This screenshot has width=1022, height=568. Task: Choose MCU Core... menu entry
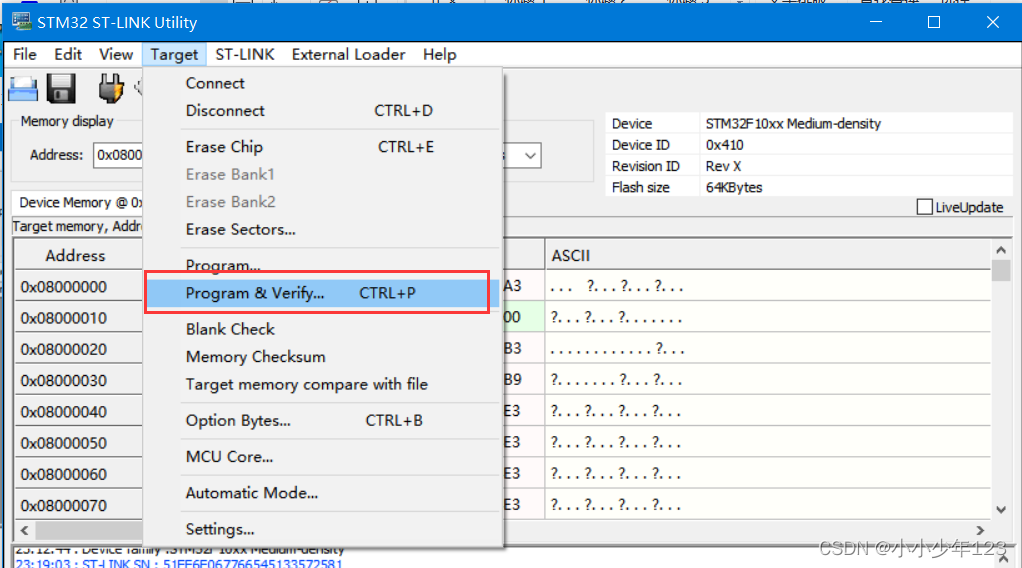coord(323,457)
